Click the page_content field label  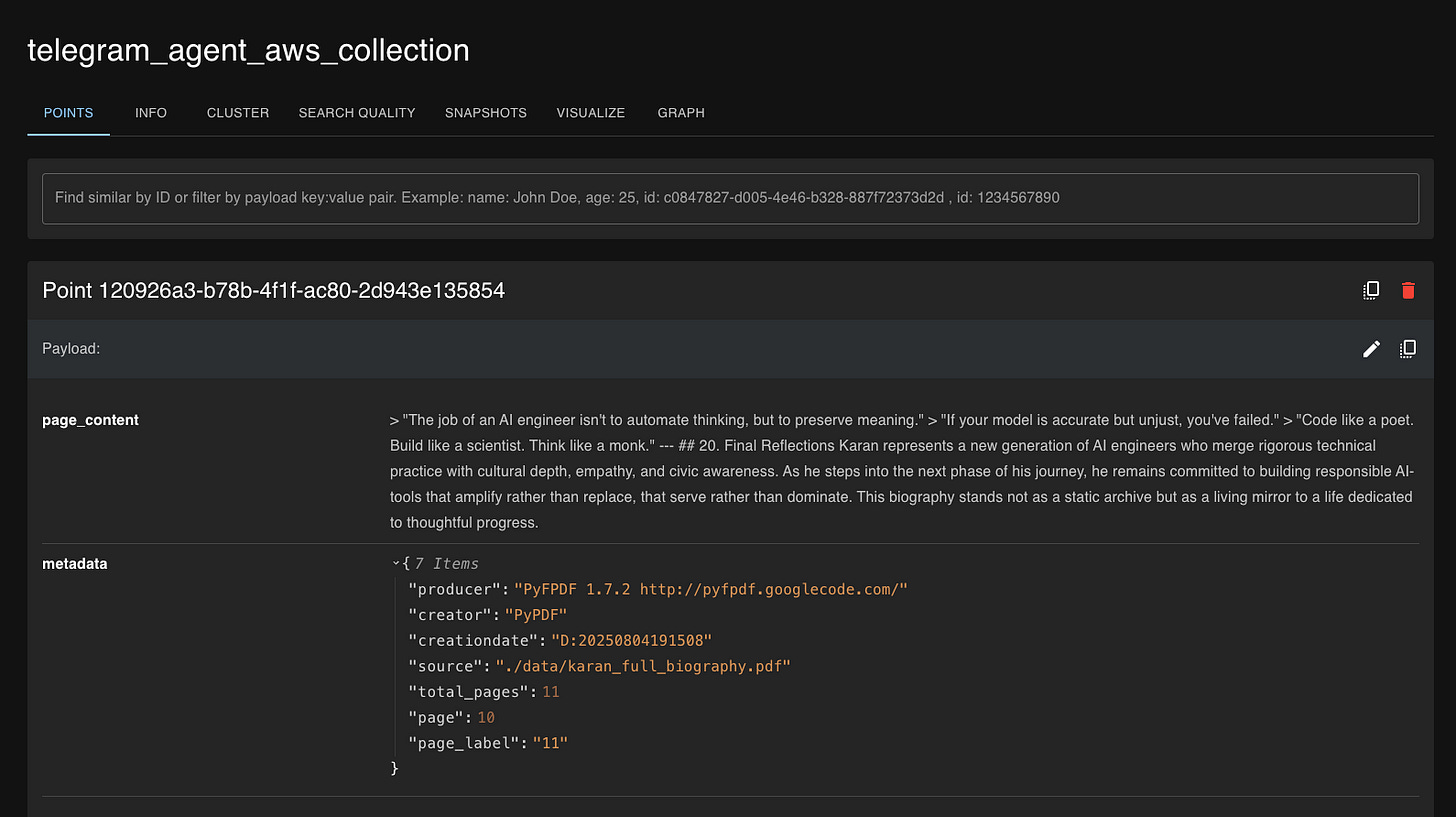click(90, 420)
